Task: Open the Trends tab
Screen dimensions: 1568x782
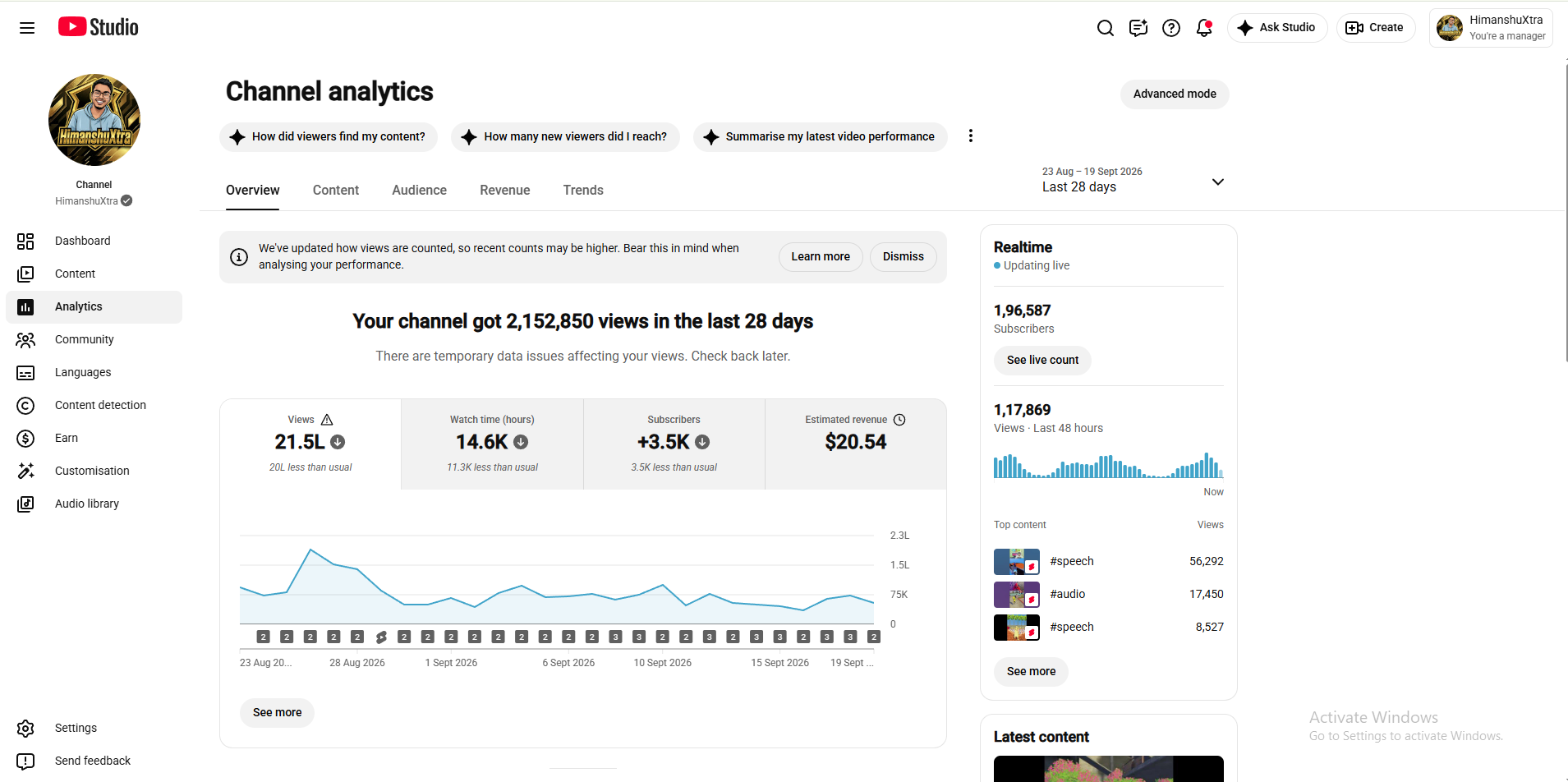Action: coord(583,191)
